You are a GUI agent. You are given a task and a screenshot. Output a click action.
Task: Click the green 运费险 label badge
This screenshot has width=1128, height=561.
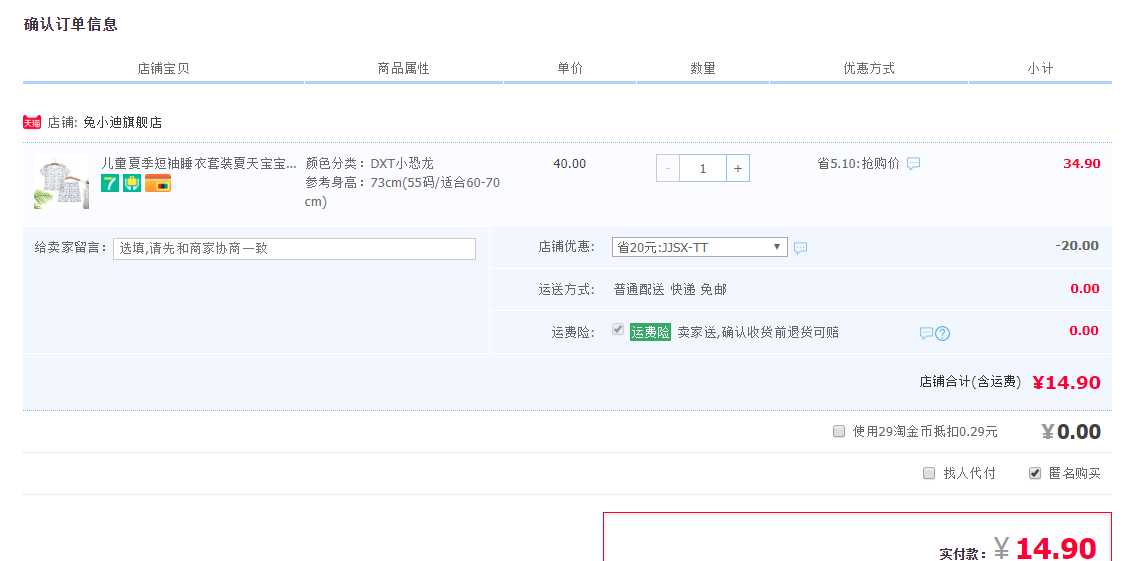point(650,332)
